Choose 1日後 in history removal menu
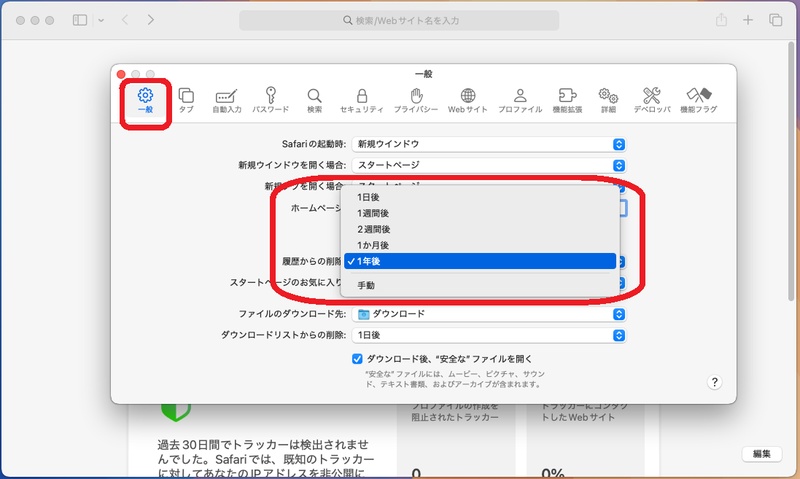Image resolution: width=800 pixels, height=479 pixels. click(480, 197)
